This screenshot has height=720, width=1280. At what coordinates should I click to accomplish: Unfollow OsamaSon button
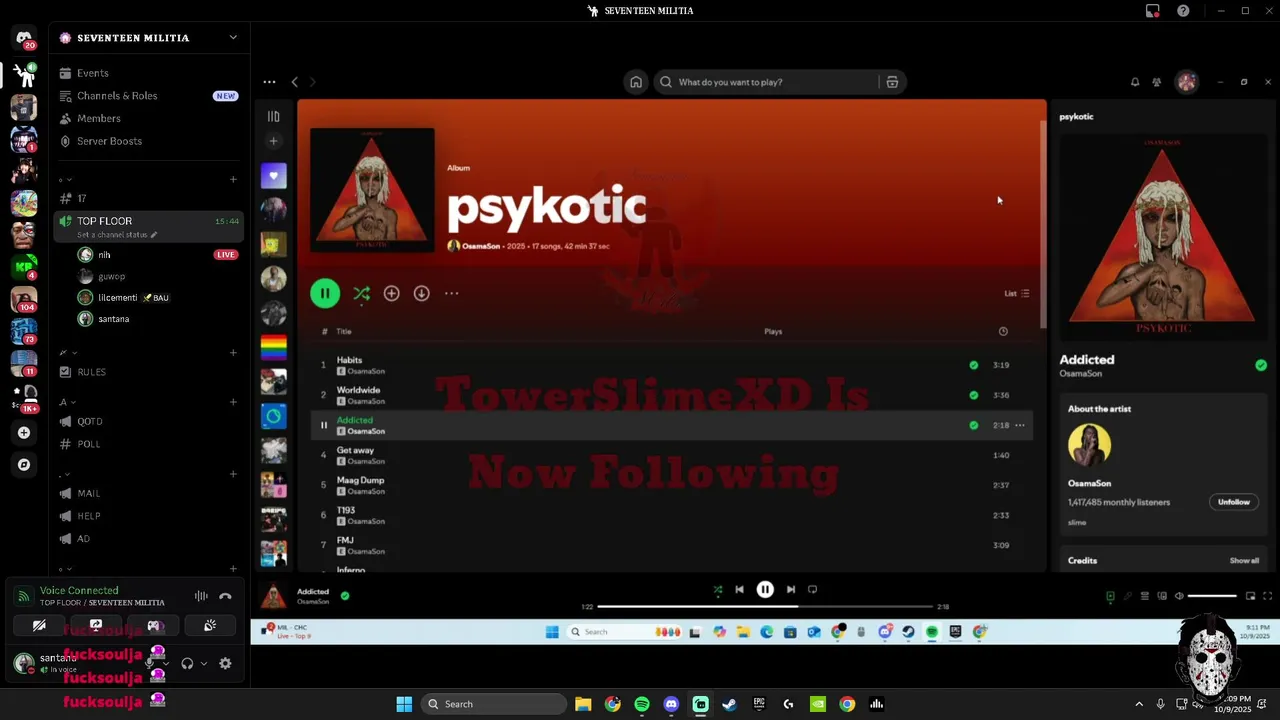click(x=1234, y=502)
